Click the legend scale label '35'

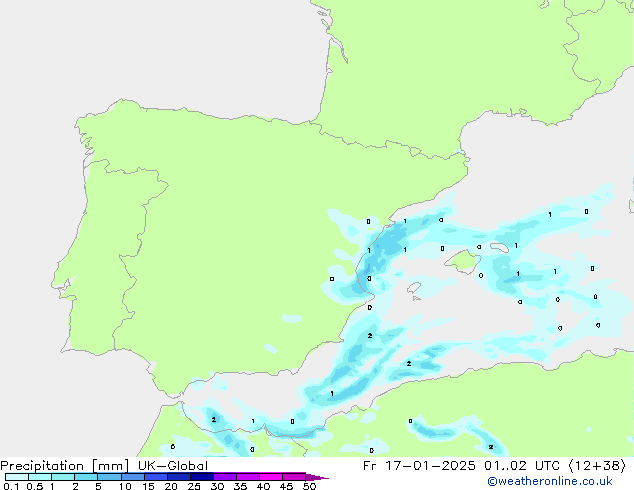(x=240, y=486)
